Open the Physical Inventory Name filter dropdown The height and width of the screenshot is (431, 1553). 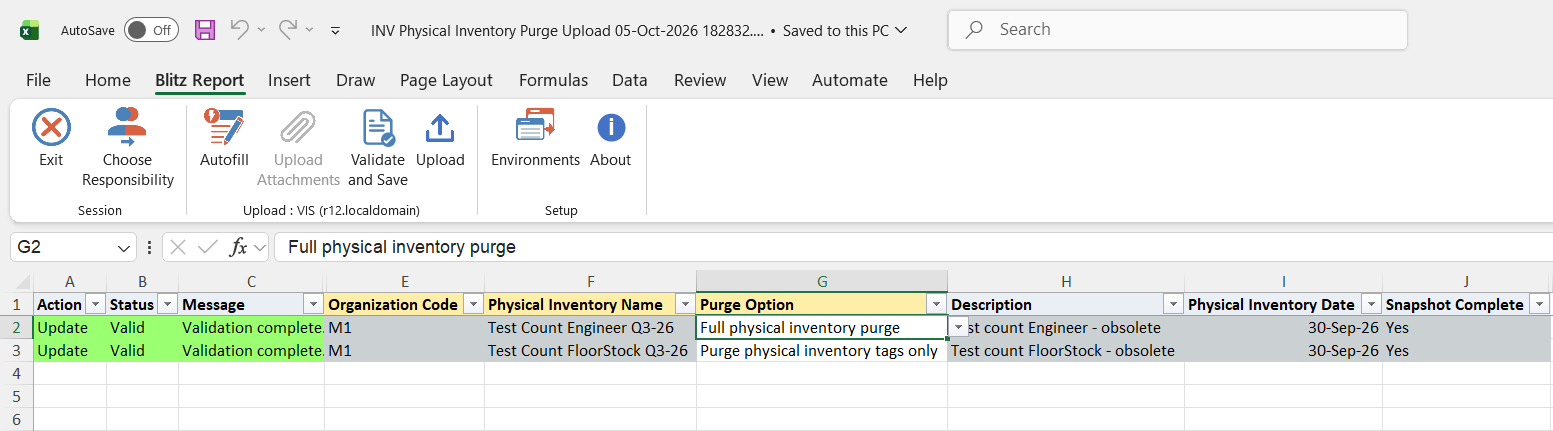[x=685, y=304]
